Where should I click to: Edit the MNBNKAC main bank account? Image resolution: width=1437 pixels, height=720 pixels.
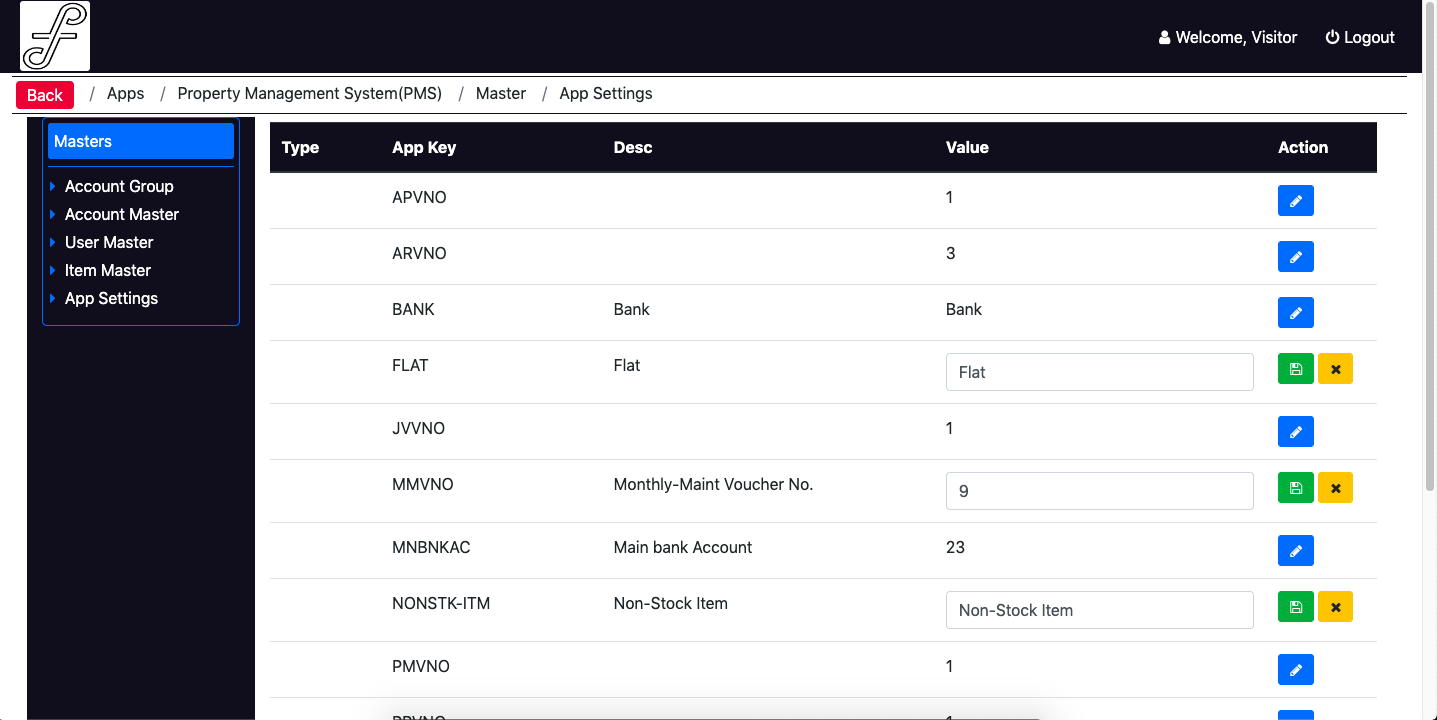pyautogui.click(x=1295, y=551)
